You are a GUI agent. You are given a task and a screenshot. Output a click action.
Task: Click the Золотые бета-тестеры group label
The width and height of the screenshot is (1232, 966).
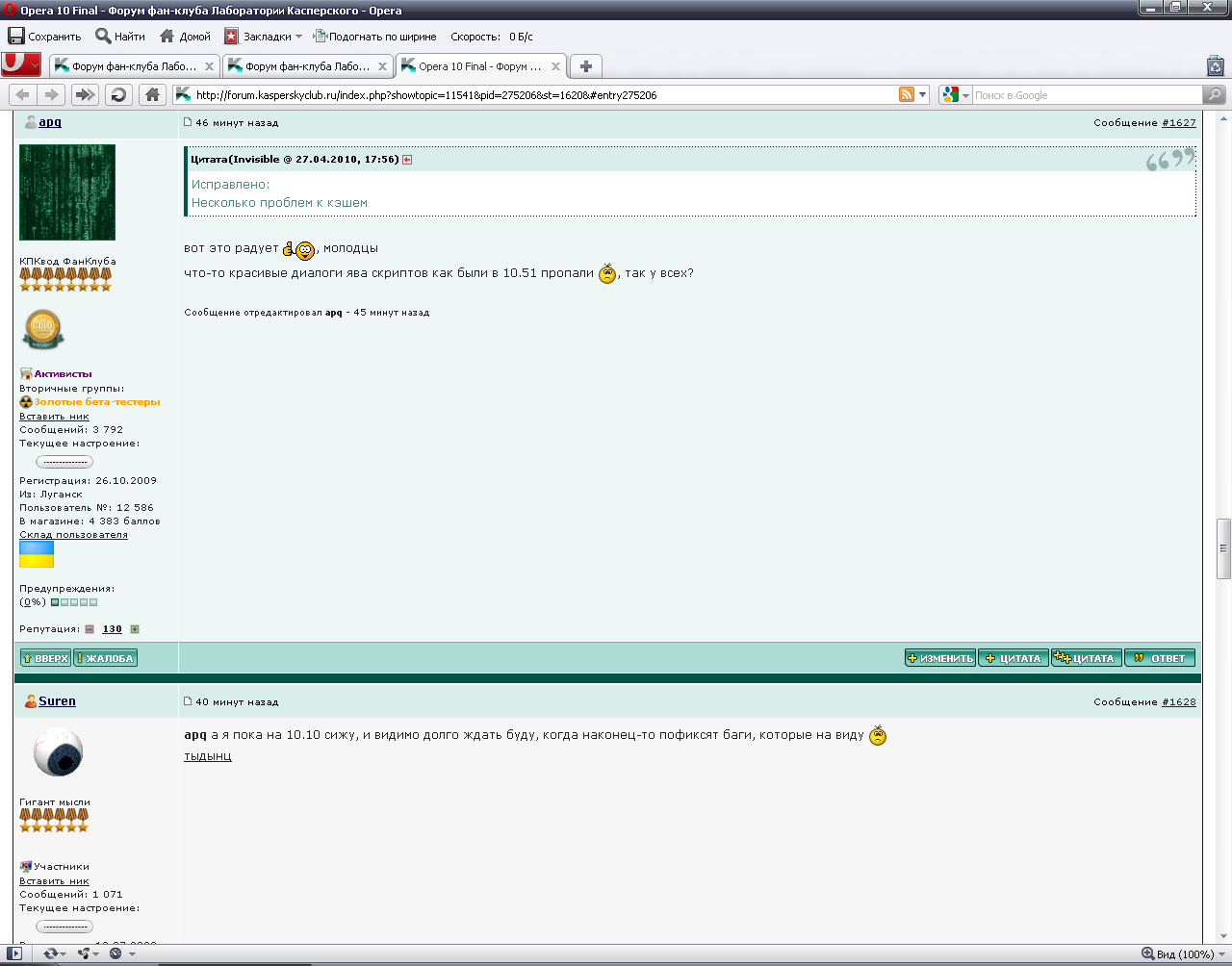pos(97,402)
